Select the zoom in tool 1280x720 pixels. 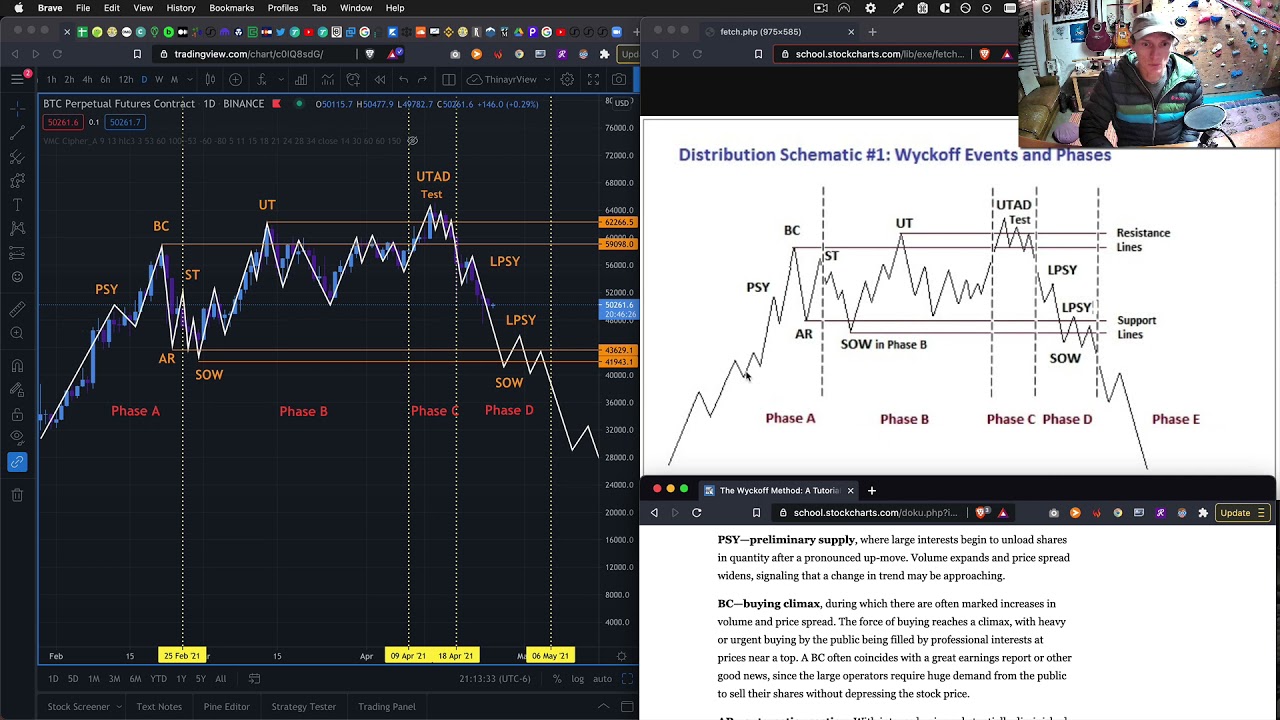coord(17,333)
